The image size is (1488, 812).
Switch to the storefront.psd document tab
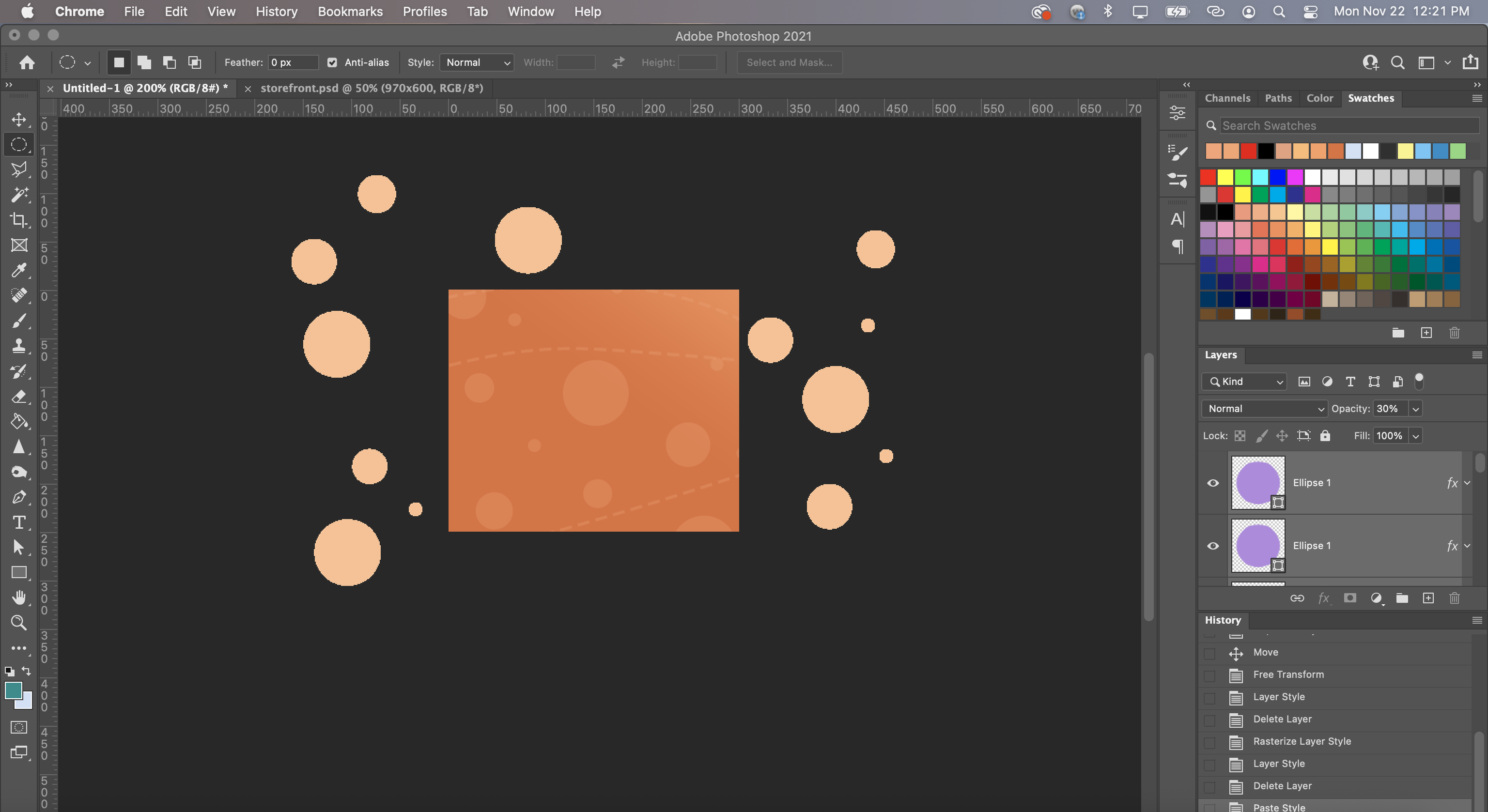(372, 88)
